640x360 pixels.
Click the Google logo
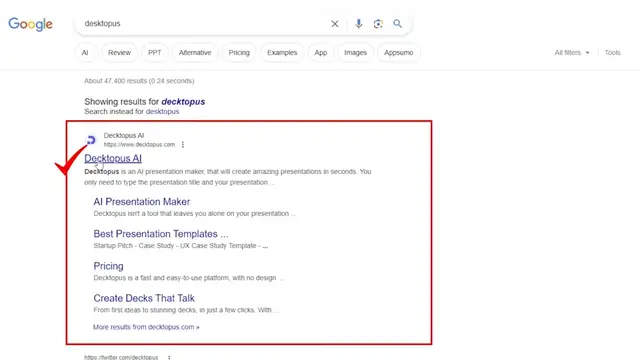(x=30, y=24)
